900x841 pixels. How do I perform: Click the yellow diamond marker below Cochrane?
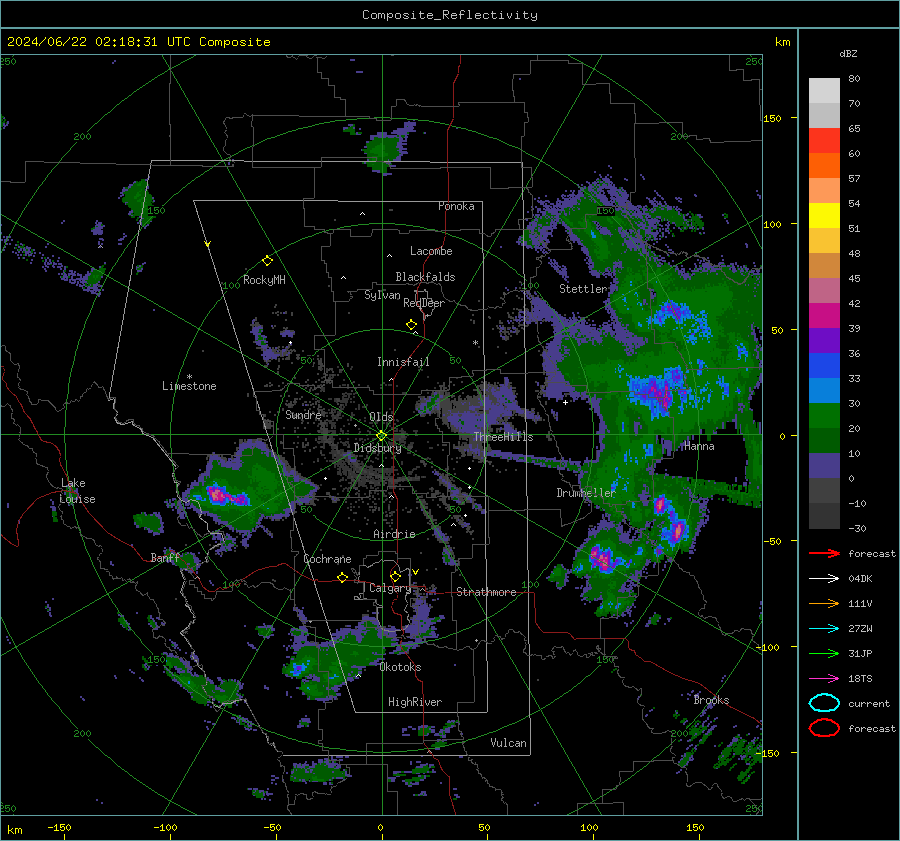(x=343, y=578)
